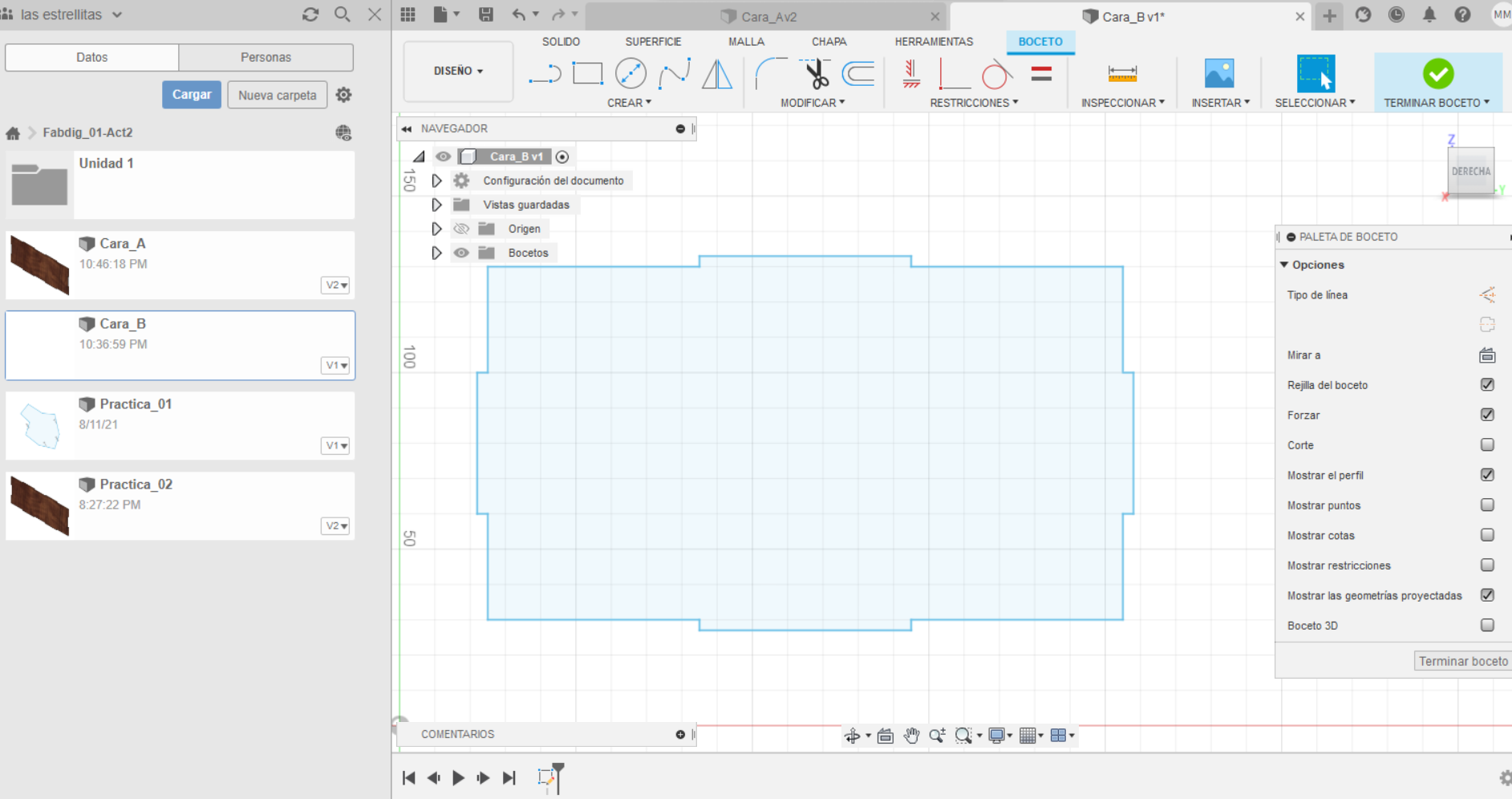
Task: Switch to the SOLIDO tab
Action: (x=561, y=42)
